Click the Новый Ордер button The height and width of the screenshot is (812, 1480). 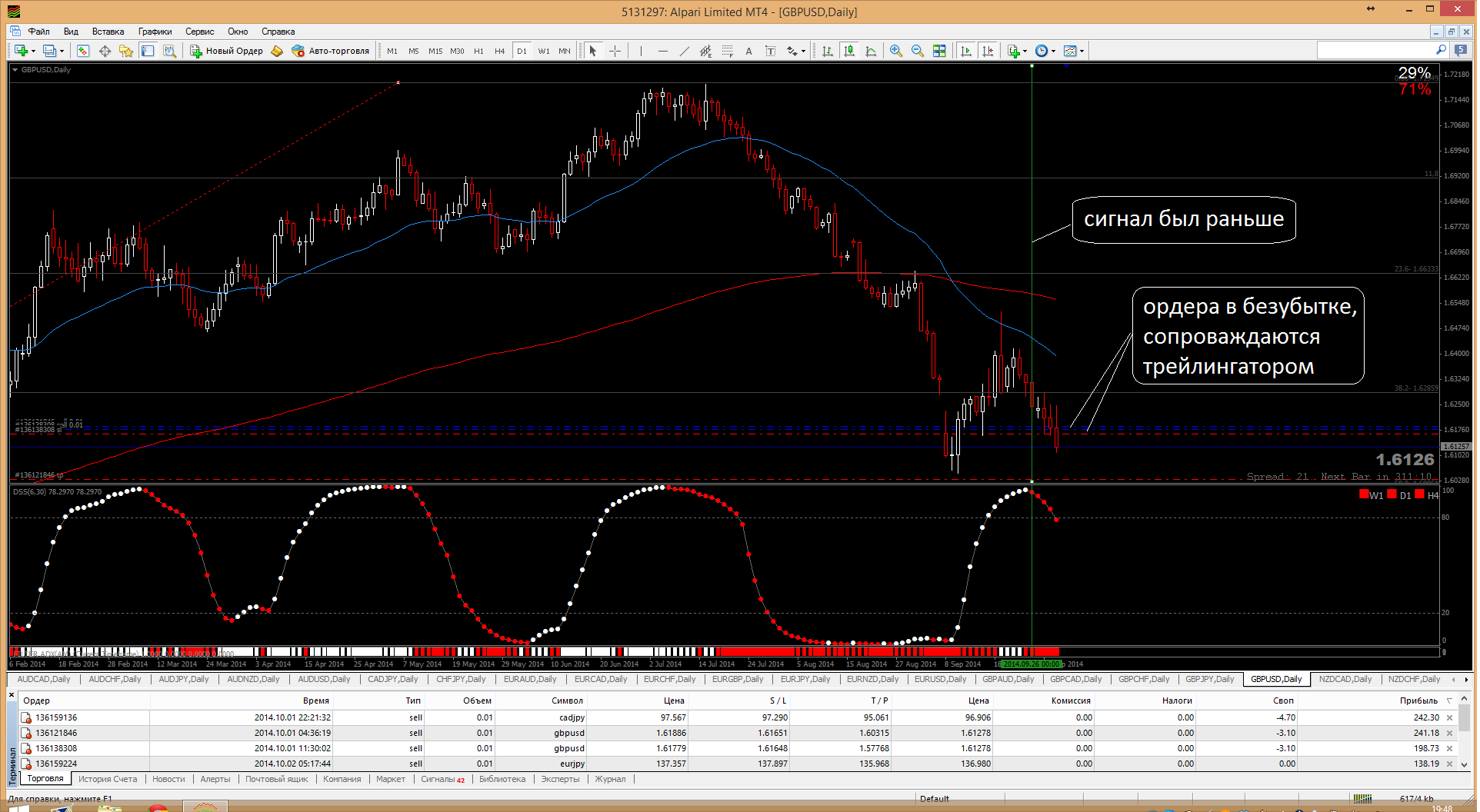pyautogui.click(x=226, y=51)
